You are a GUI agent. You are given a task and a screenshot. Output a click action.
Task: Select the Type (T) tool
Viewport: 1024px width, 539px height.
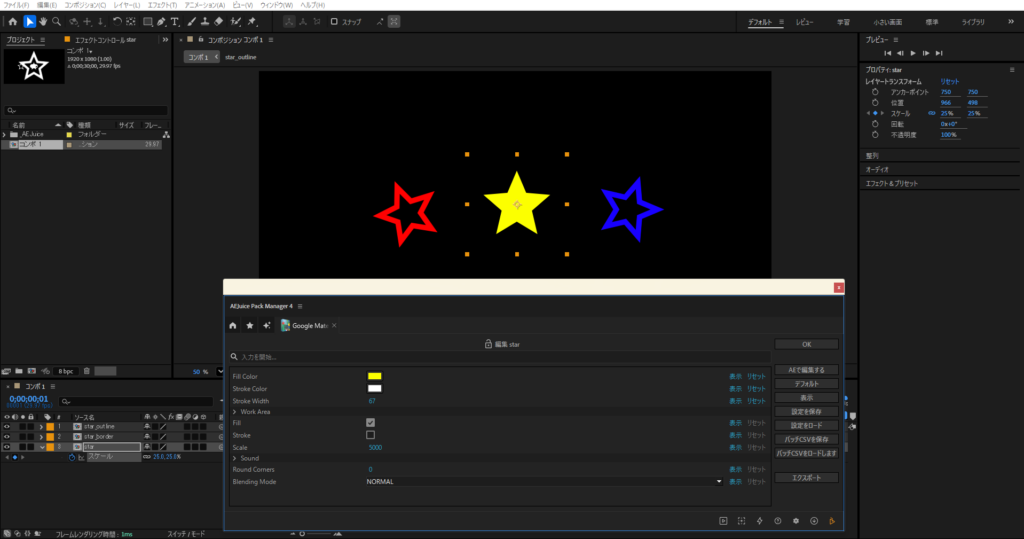176,21
